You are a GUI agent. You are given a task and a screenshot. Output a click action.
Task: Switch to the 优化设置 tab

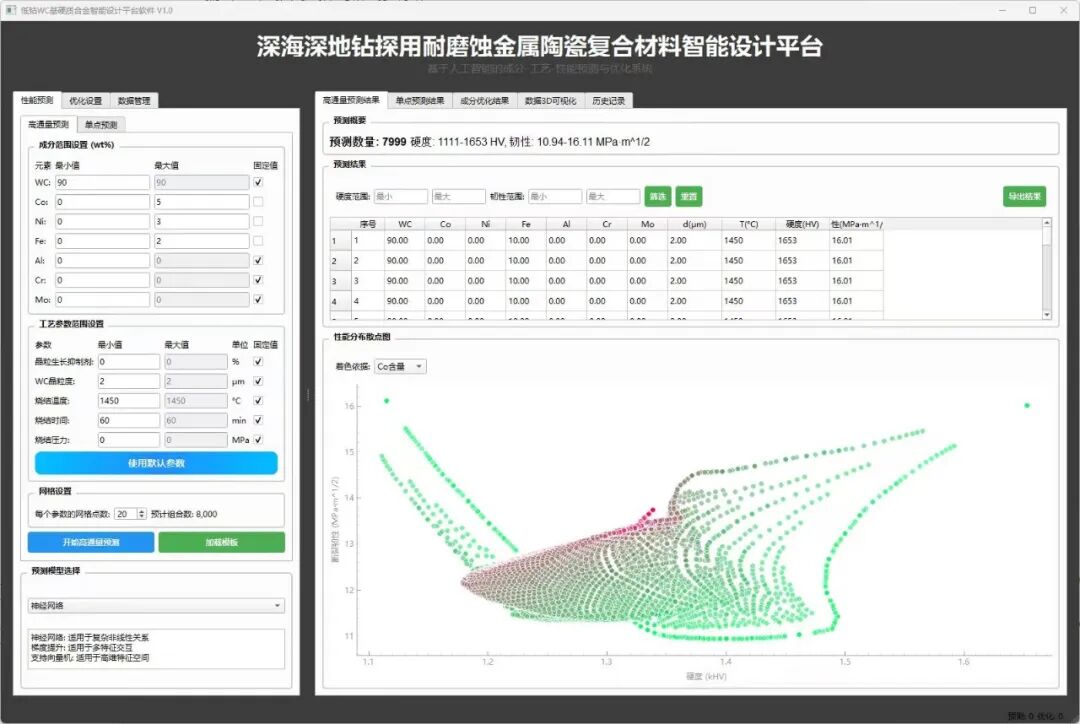coord(85,101)
